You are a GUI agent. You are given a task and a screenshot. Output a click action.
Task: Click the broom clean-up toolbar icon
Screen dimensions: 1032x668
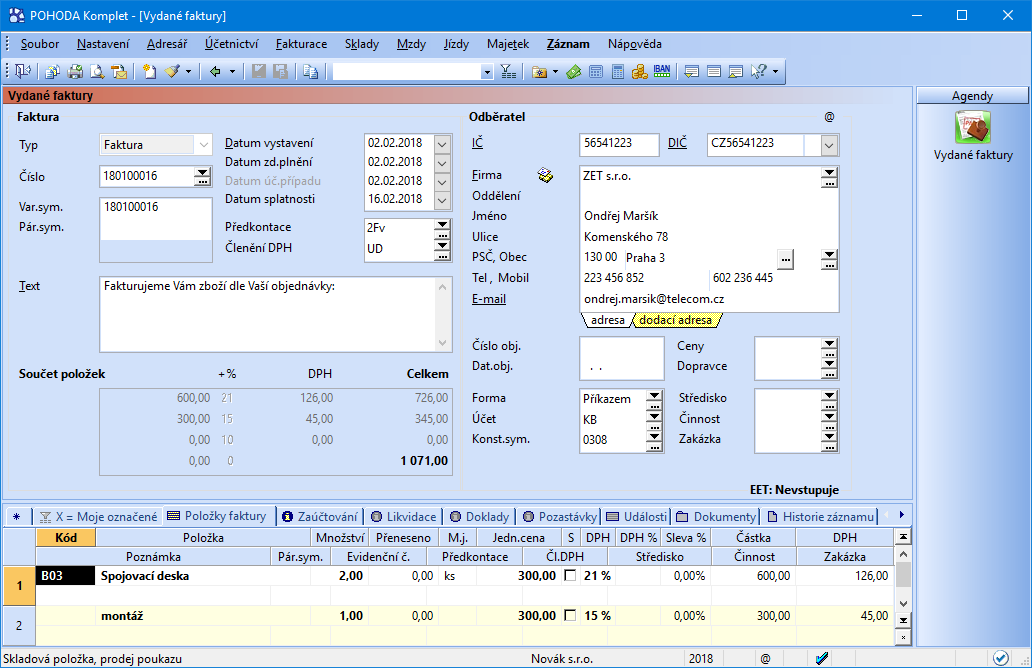coord(172,71)
